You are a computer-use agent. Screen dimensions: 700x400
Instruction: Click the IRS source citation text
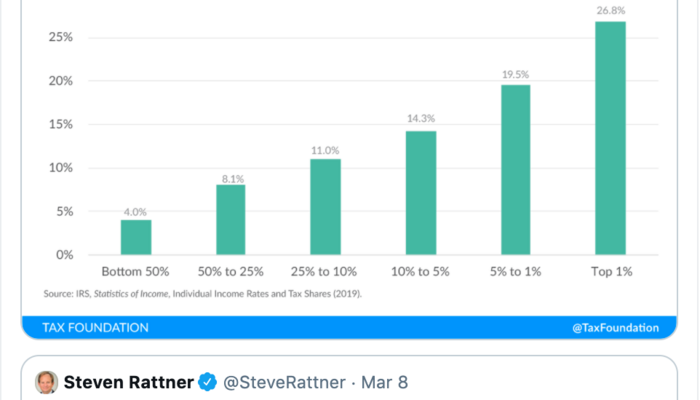202,294
